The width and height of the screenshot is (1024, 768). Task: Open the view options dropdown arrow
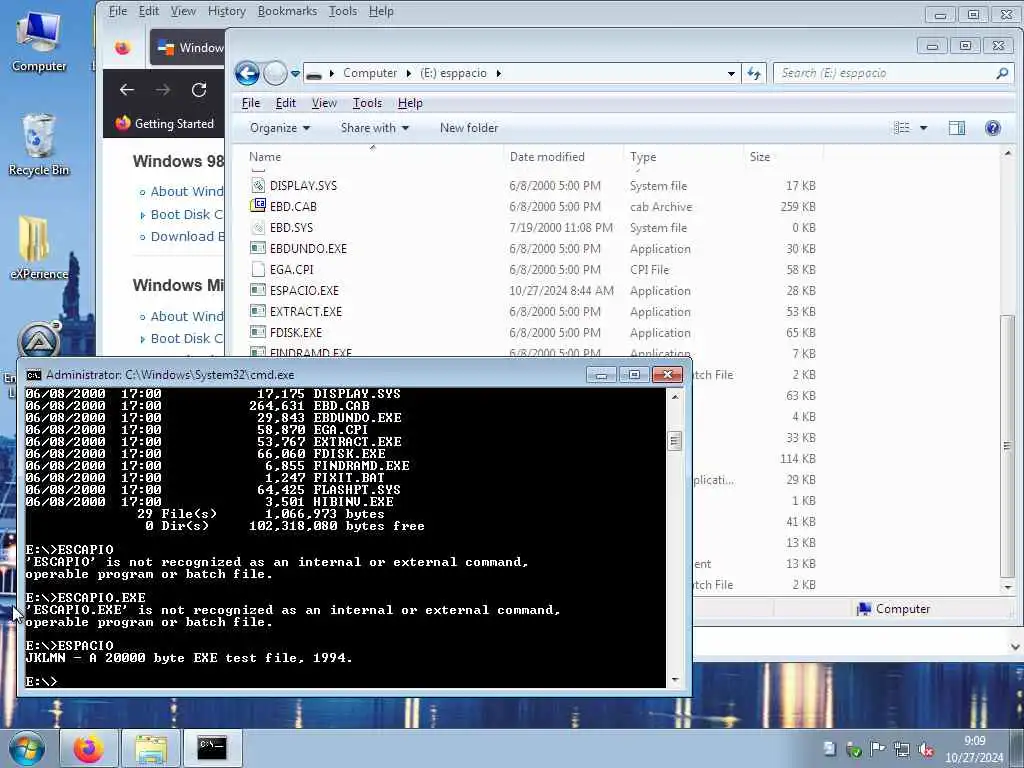pos(923,128)
